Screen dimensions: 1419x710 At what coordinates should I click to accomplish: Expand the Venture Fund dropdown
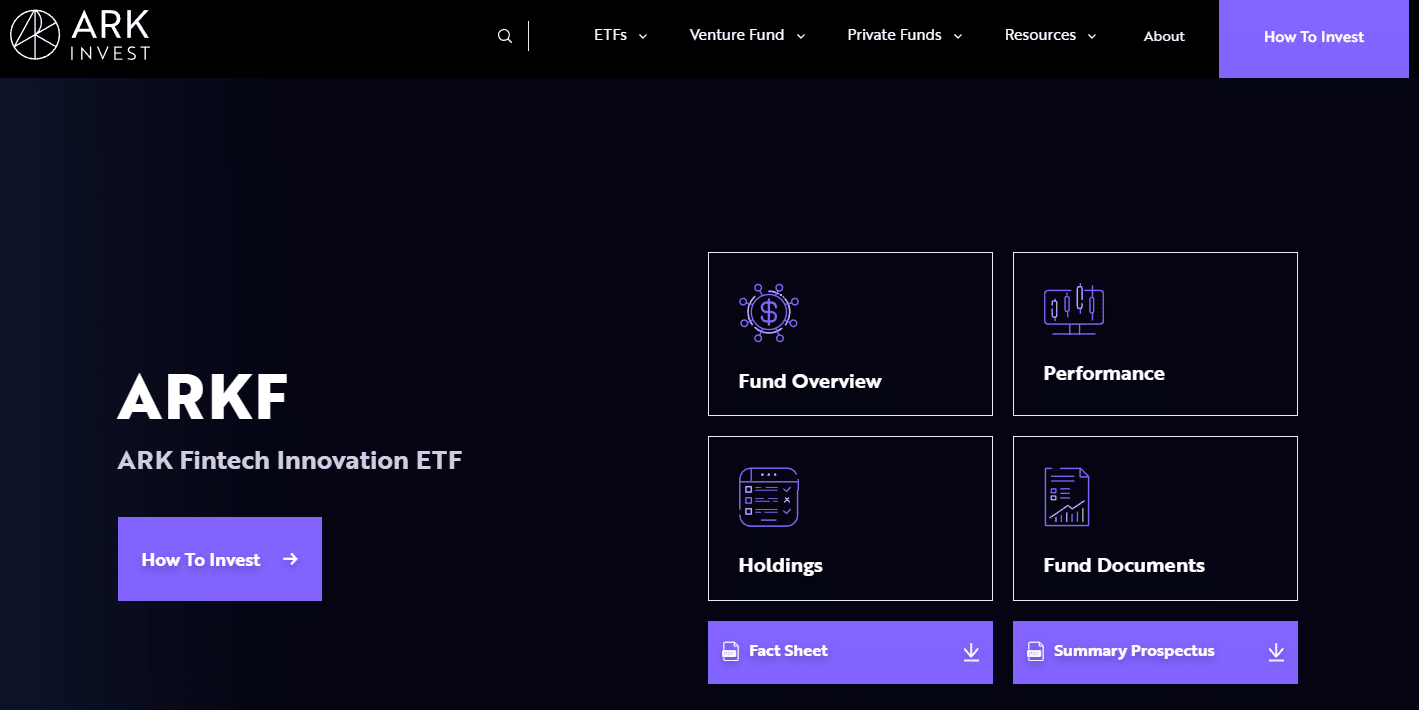click(x=748, y=35)
